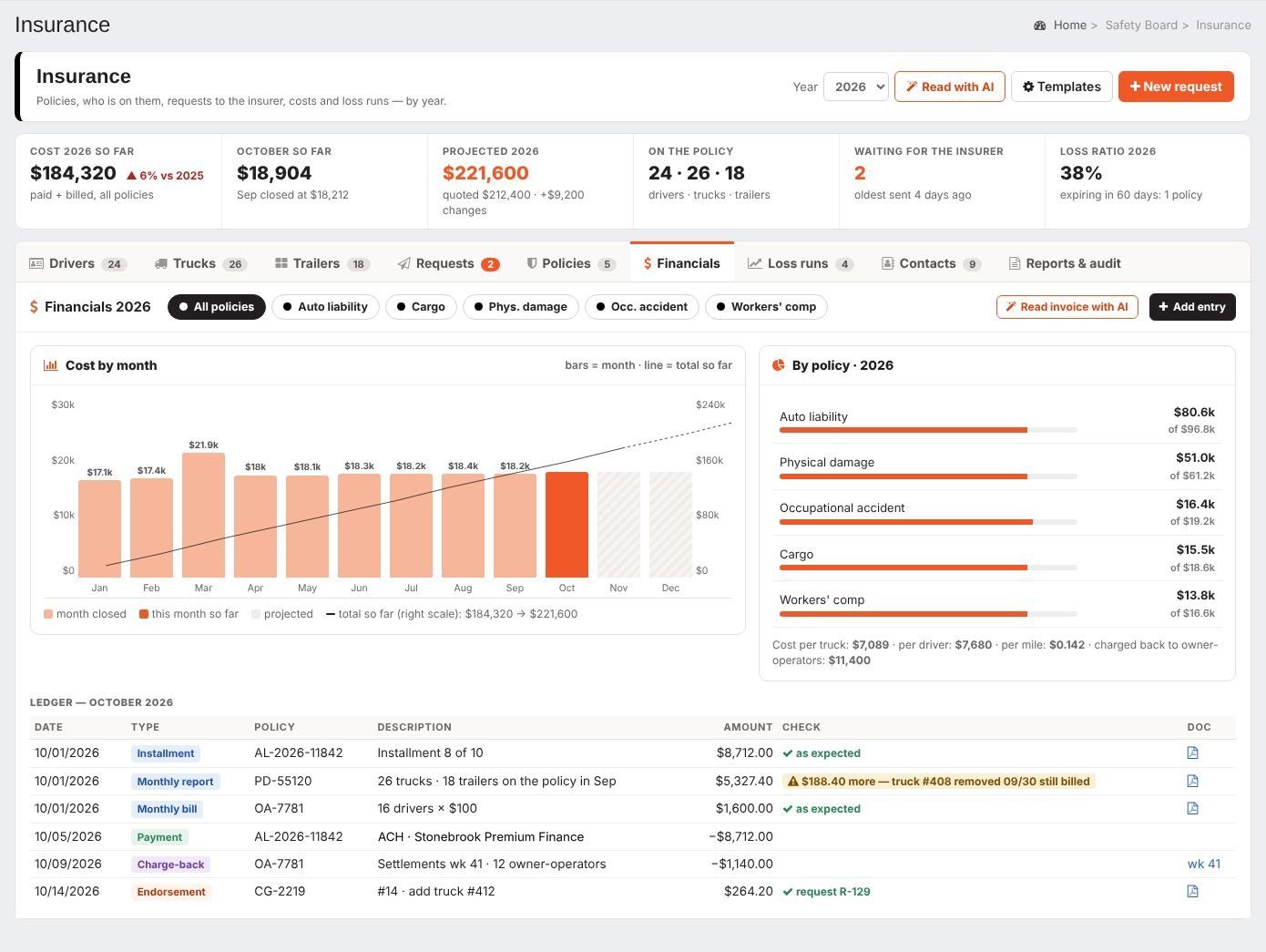Select the Occ. accident filter chip
This screenshot has height=952, width=1266.
642,307
